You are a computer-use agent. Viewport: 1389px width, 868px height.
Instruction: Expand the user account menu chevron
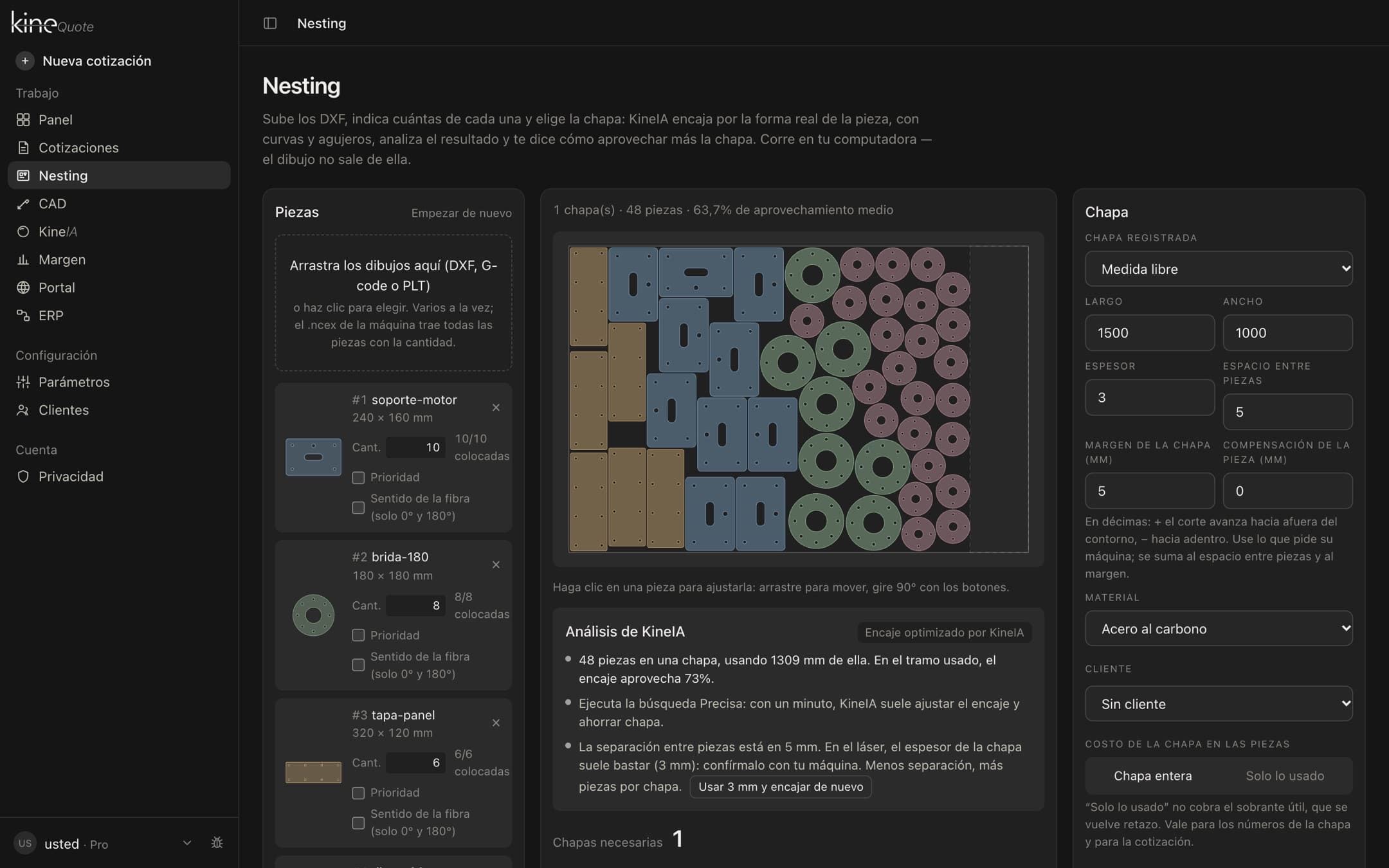point(187,843)
